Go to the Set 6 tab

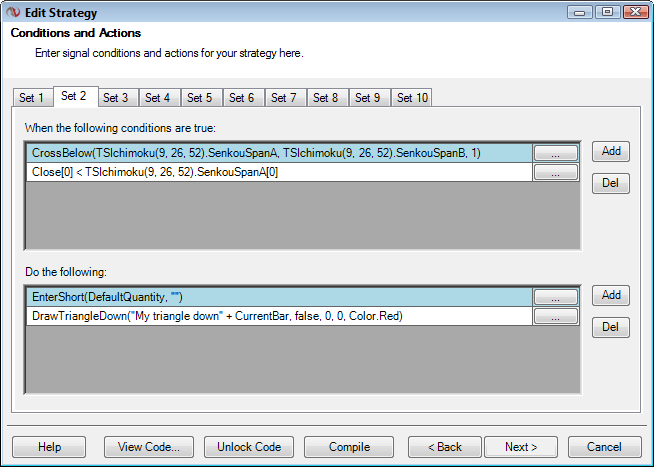tap(244, 98)
